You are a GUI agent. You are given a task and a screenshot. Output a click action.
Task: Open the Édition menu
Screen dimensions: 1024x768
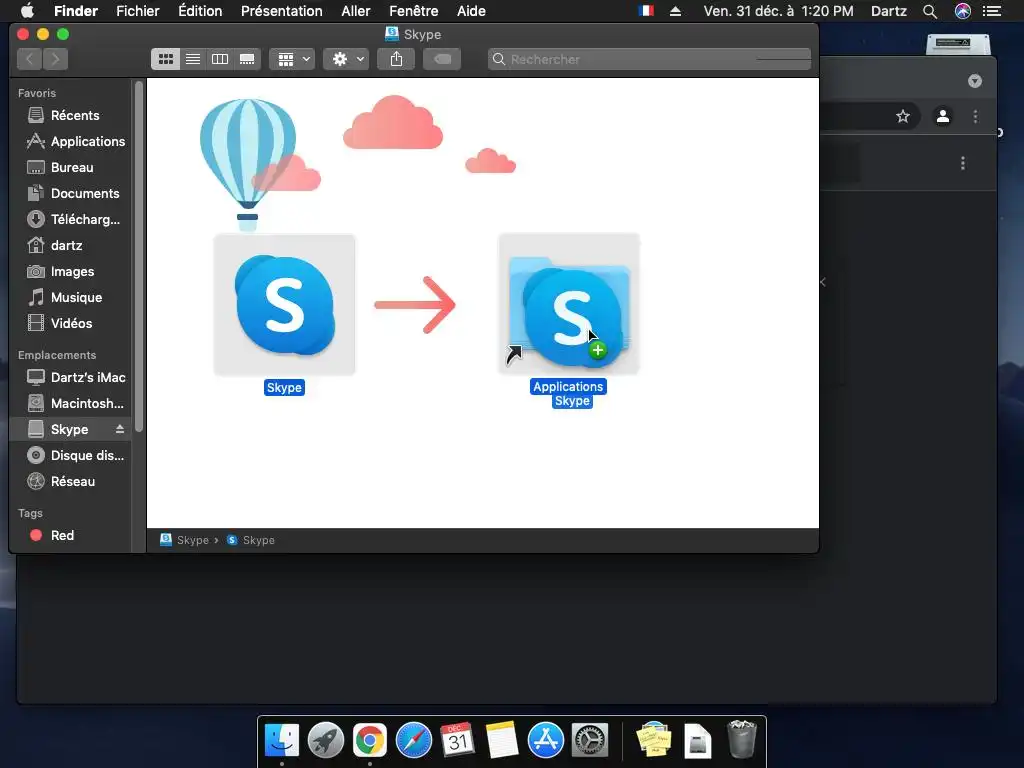200,11
